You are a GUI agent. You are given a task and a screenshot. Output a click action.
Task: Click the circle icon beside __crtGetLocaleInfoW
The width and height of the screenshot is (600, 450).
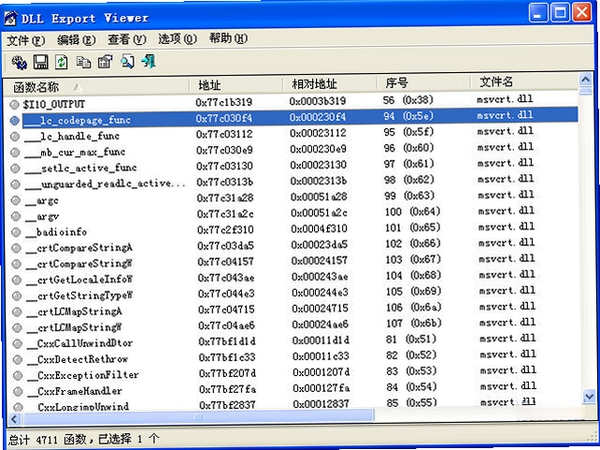[x=16, y=280]
